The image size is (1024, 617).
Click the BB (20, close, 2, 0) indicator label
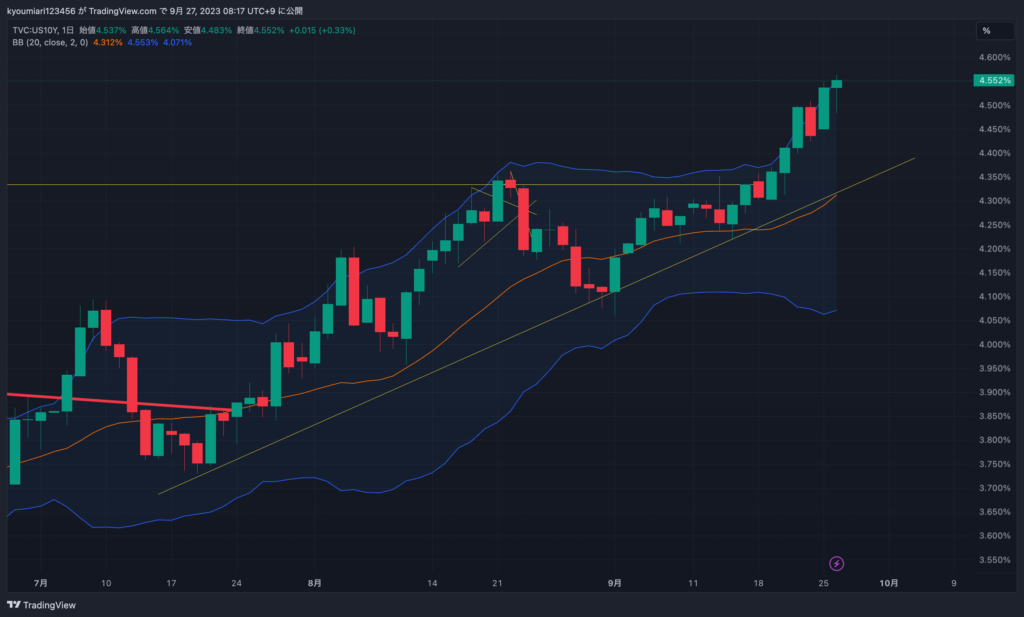click(x=50, y=42)
